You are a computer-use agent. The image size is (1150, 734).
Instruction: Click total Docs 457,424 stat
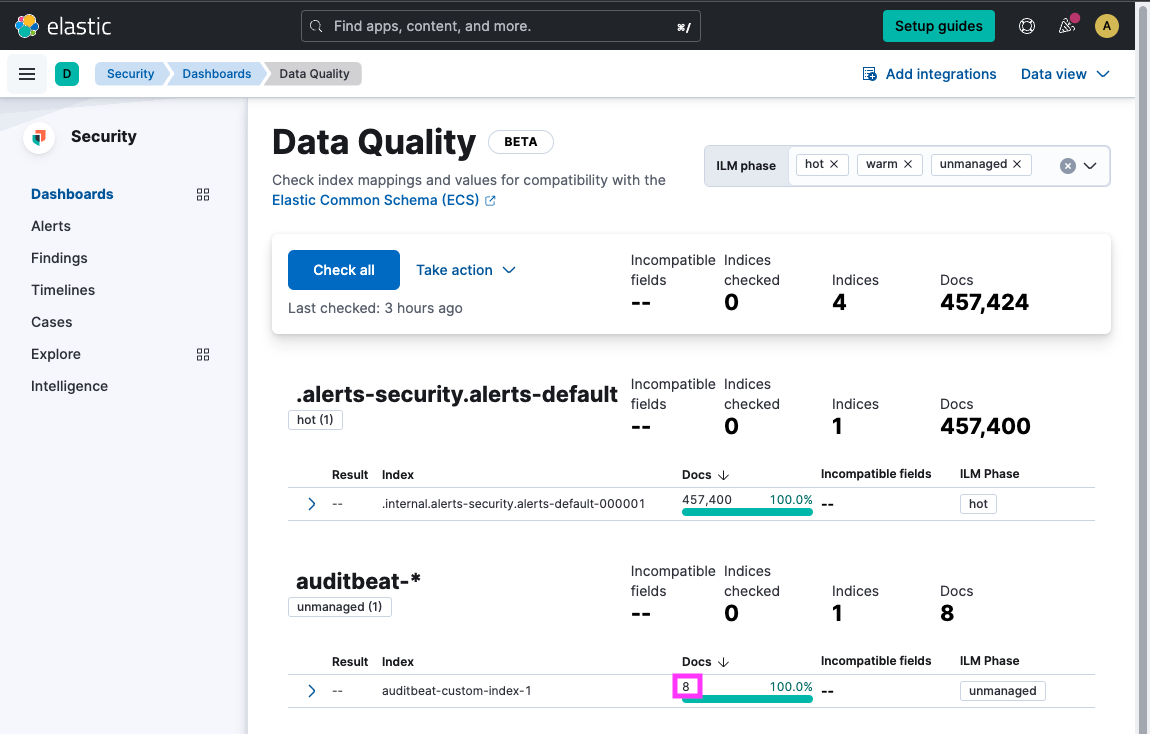pyautogui.click(x=984, y=302)
